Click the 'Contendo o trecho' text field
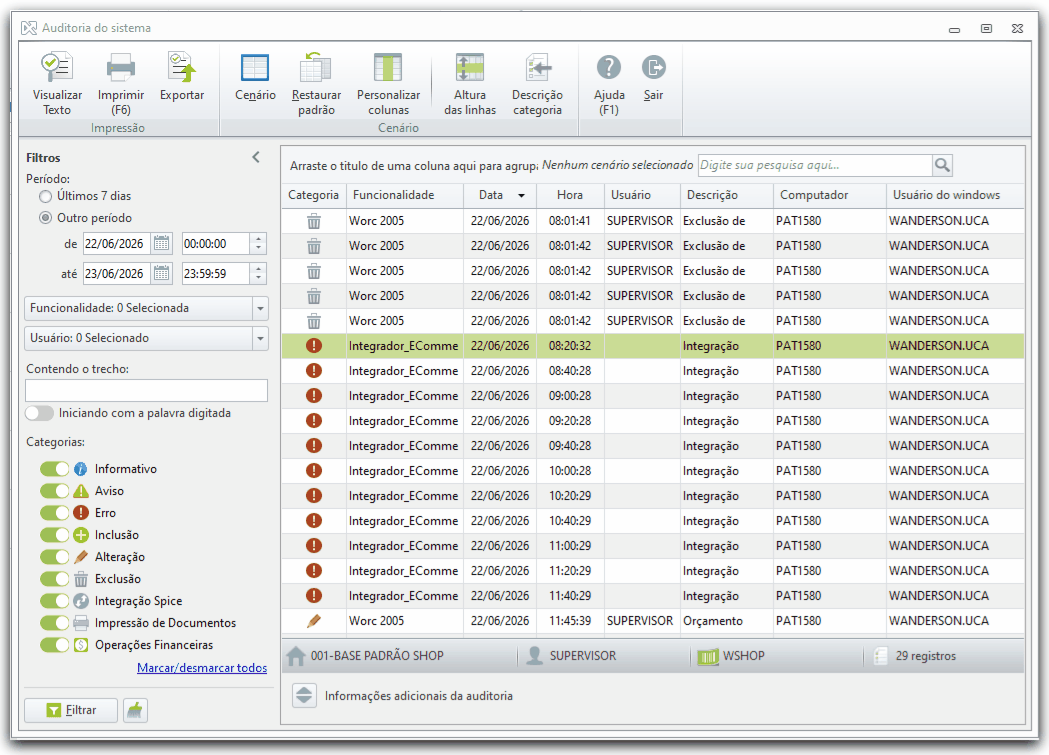 point(146,391)
